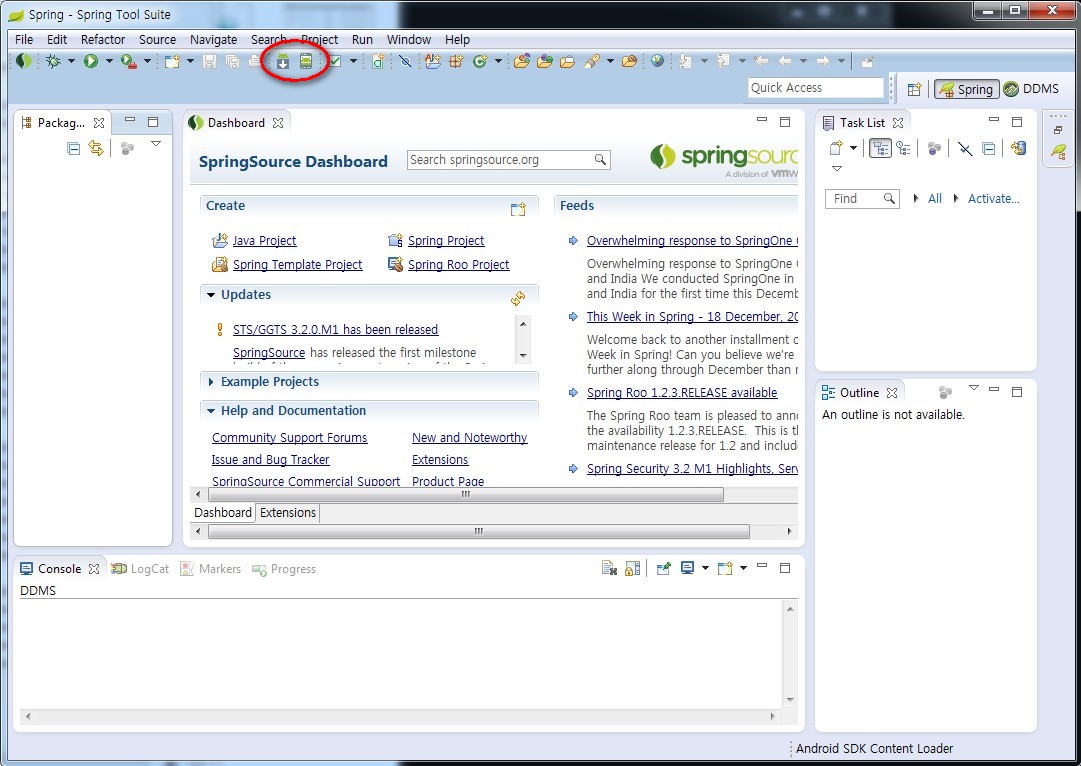Switch to the DDMS perspective button
The height and width of the screenshot is (766, 1081).
(1032, 88)
